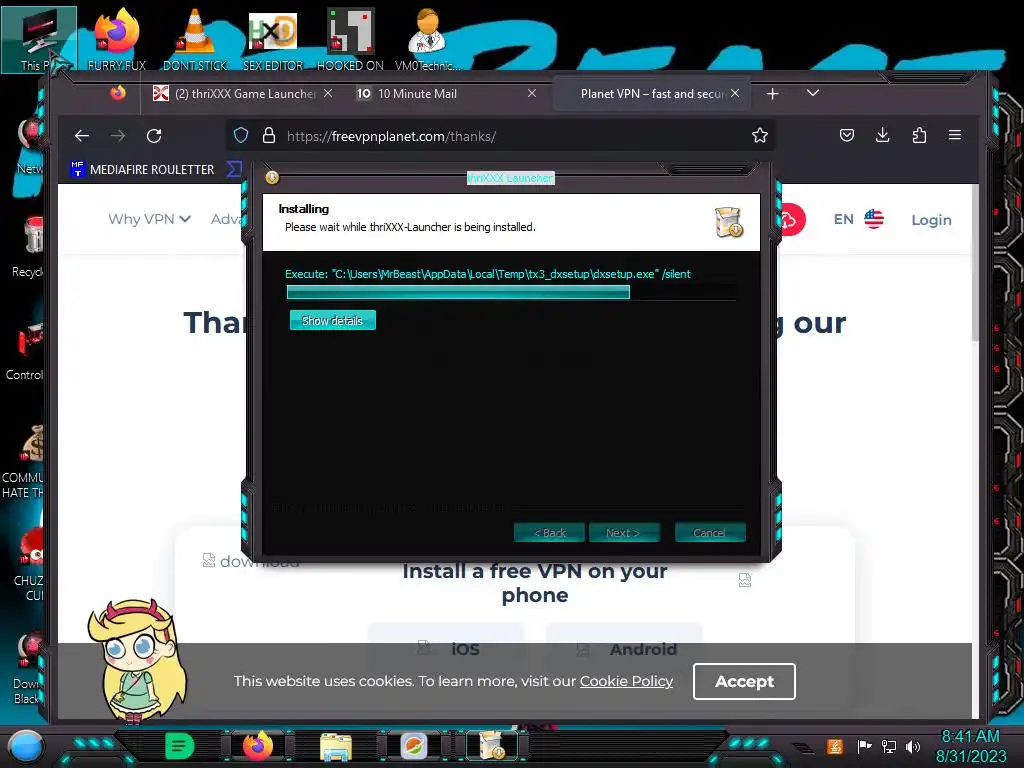
Task: Show site security padlock info
Action: (x=268, y=136)
